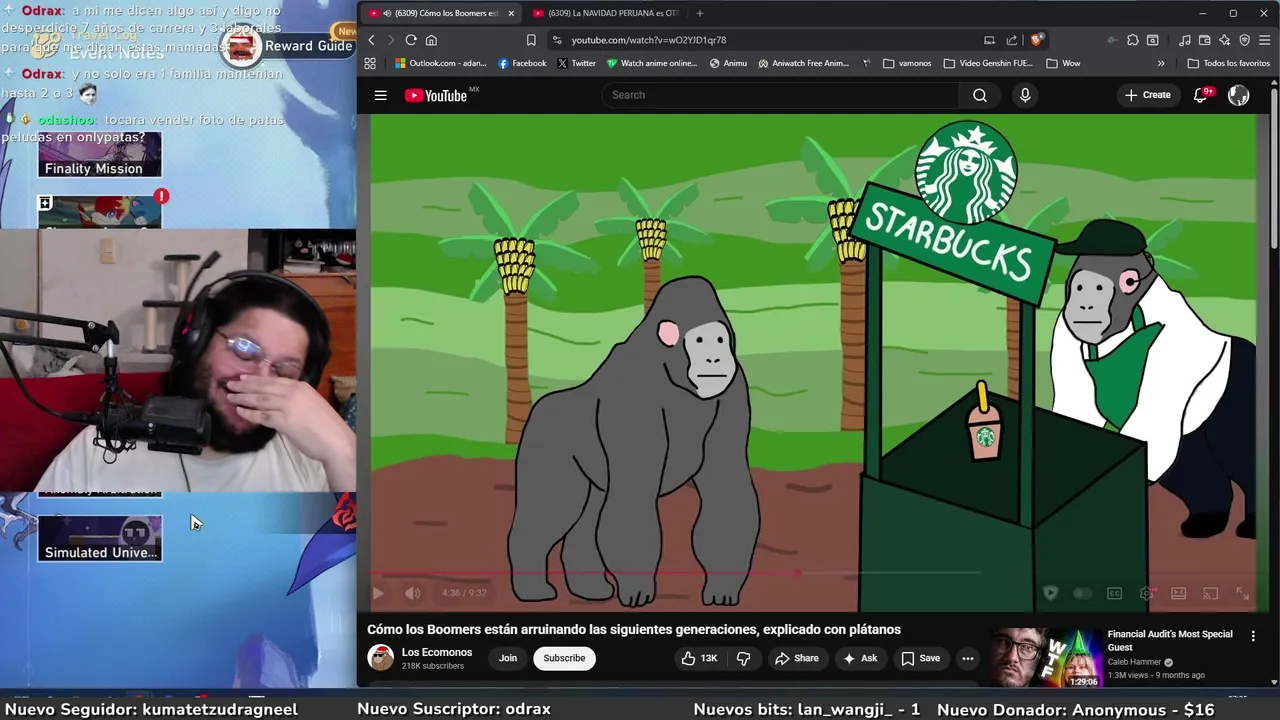Open the Twitter bookmark
Viewport: 1280px width, 720px height.
(x=576, y=63)
